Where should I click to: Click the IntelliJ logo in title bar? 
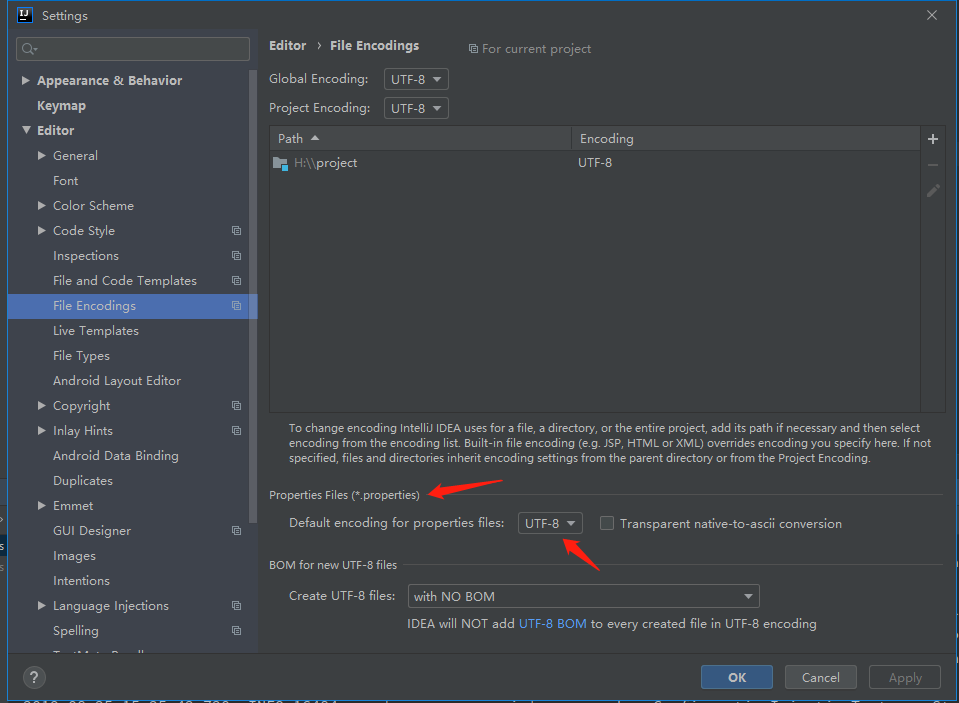[24, 15]
